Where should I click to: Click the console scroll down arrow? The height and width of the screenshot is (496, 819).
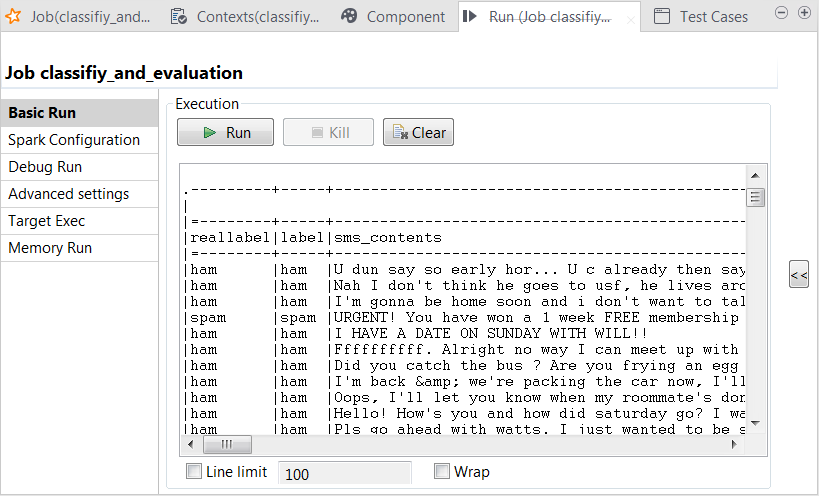tap(755, 423)
